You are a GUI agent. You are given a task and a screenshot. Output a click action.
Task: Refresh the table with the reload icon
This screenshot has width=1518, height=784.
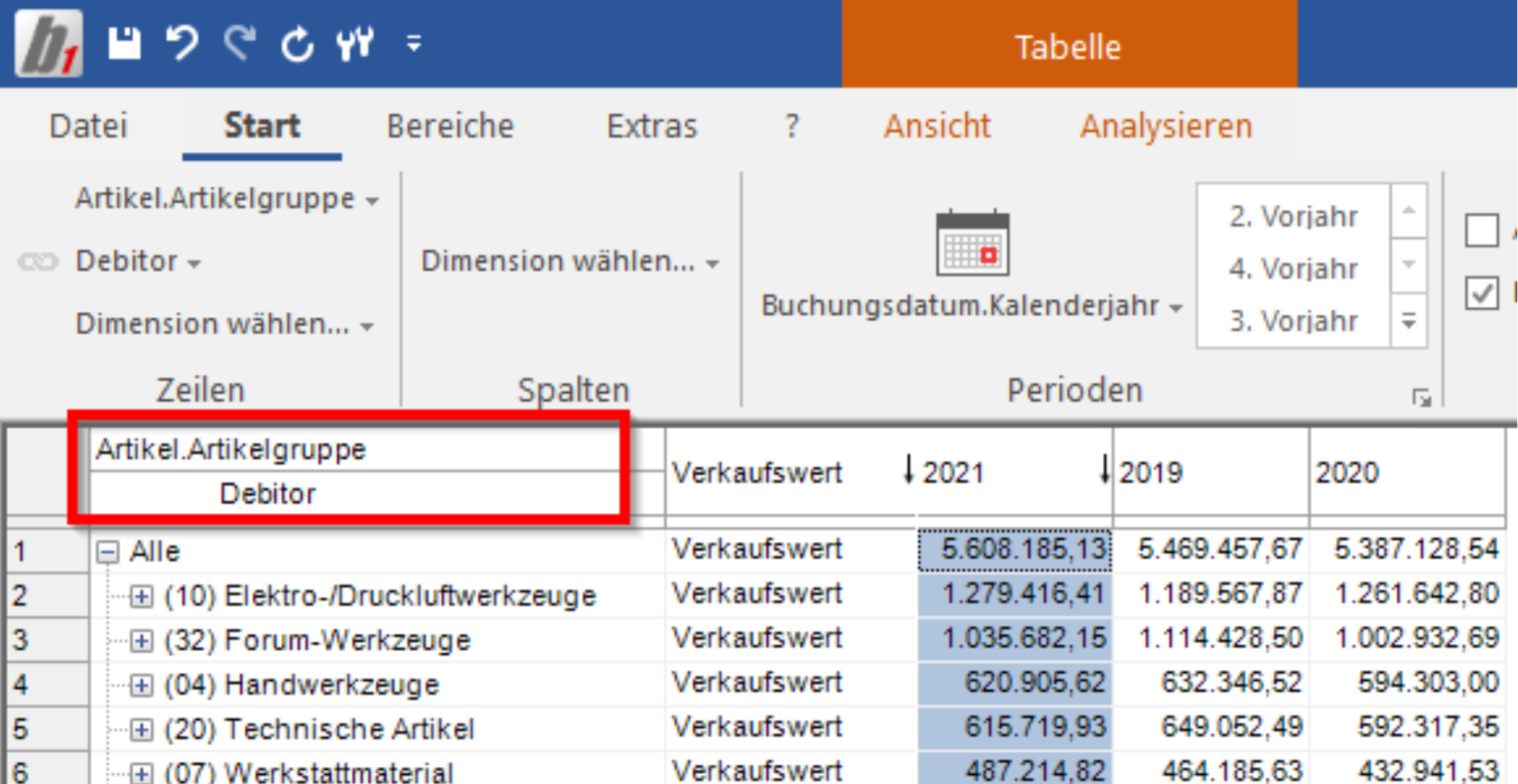tap(297, 43)
